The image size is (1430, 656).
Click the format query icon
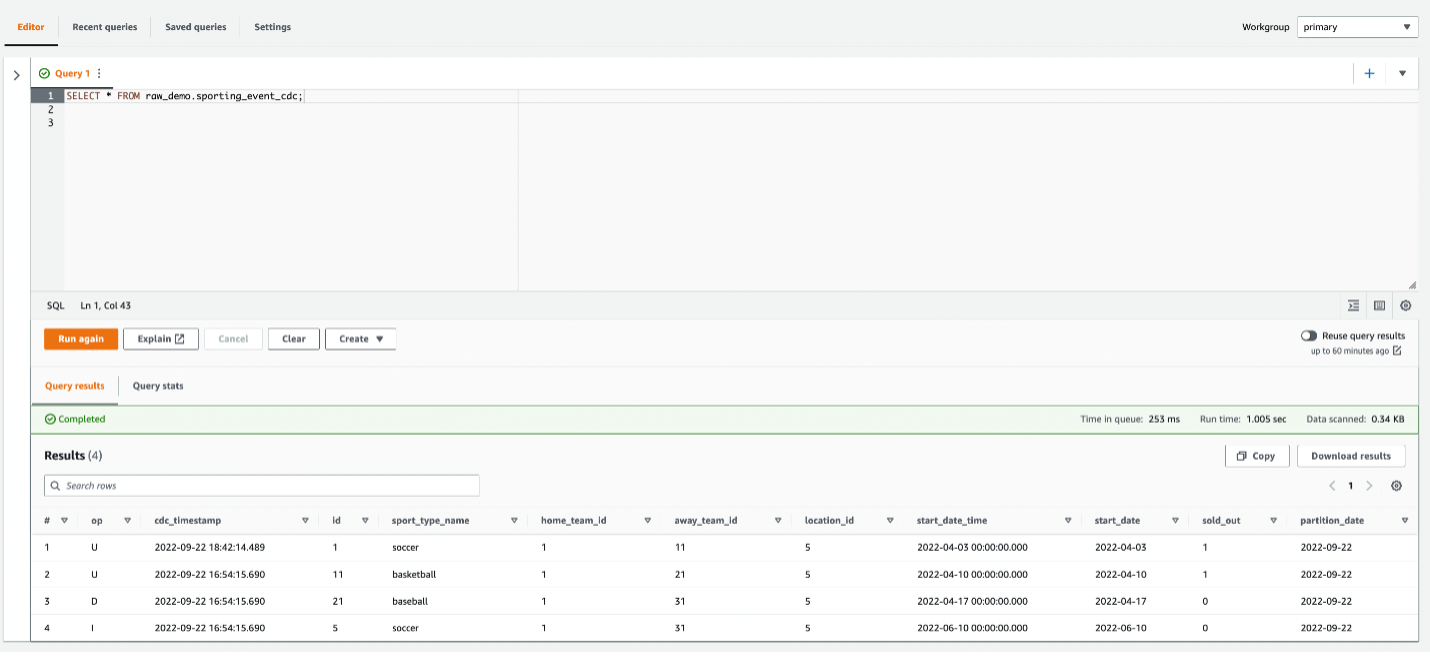[x=1353, y=306]
